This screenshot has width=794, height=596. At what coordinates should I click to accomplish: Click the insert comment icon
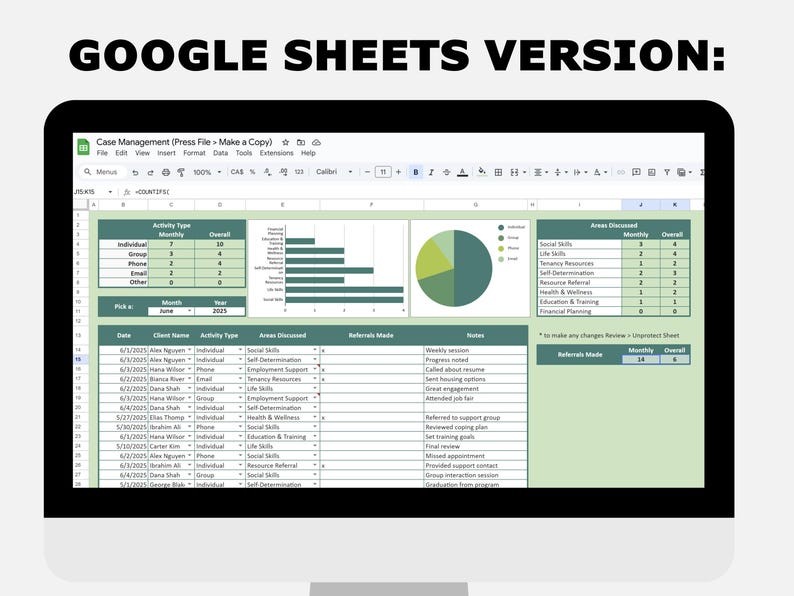636,172
